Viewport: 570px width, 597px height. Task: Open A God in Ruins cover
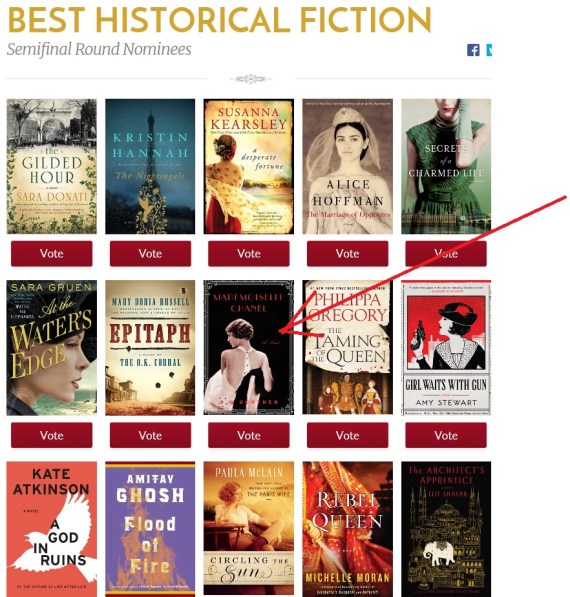click(52, 528)
